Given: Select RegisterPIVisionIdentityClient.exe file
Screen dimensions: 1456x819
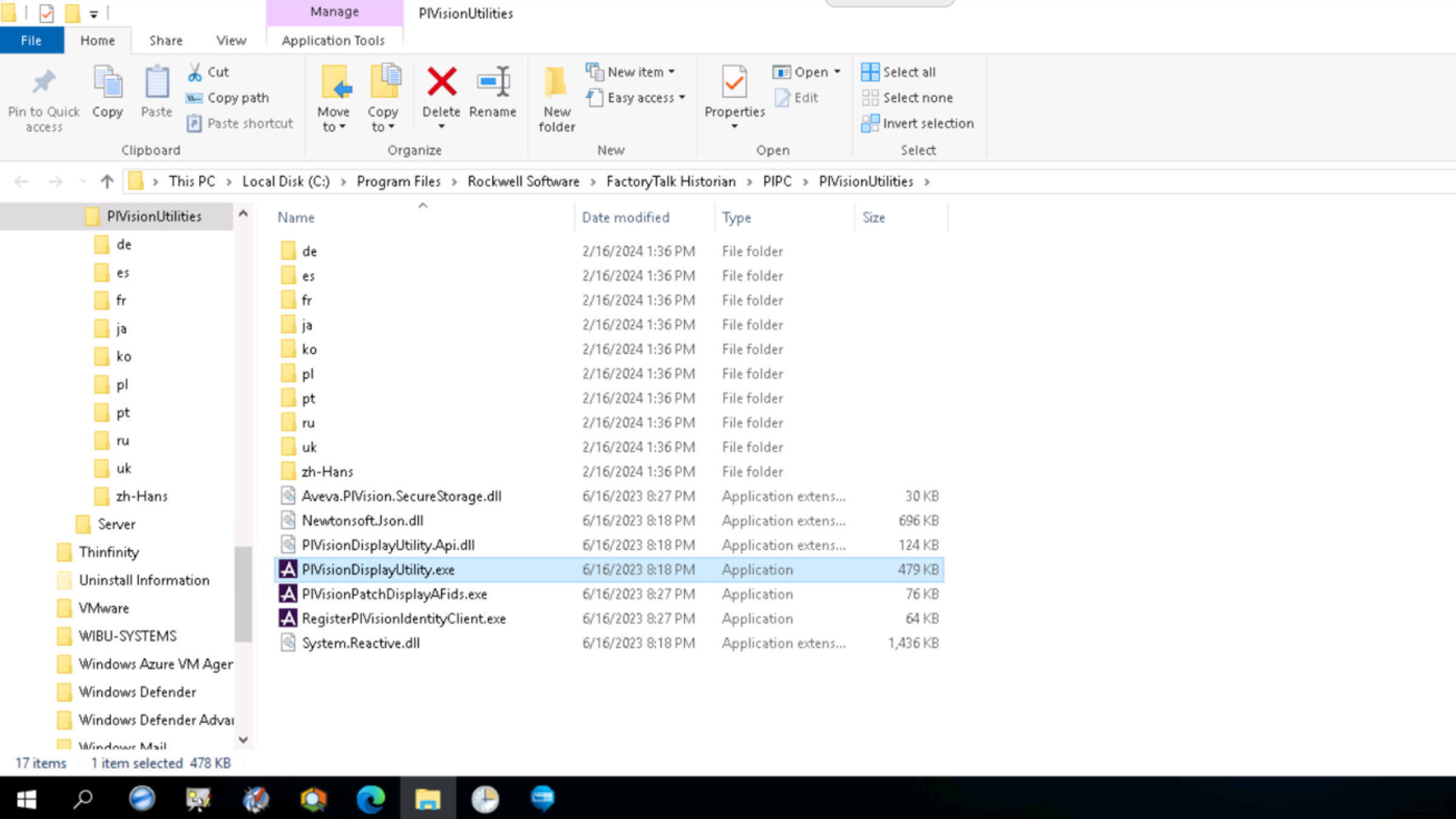Looking at the screenshot, I should click(609, 618).
